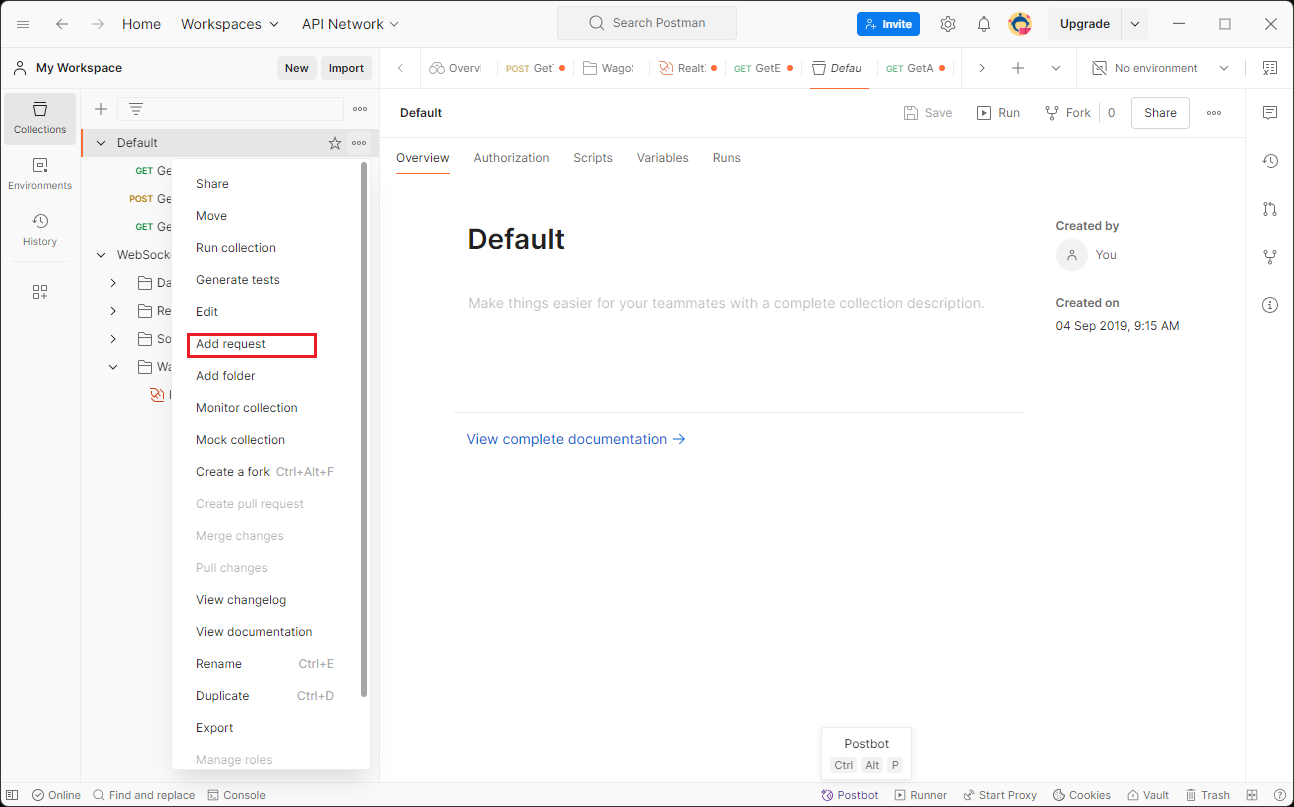Open the collection info icon

point(1270,305)
